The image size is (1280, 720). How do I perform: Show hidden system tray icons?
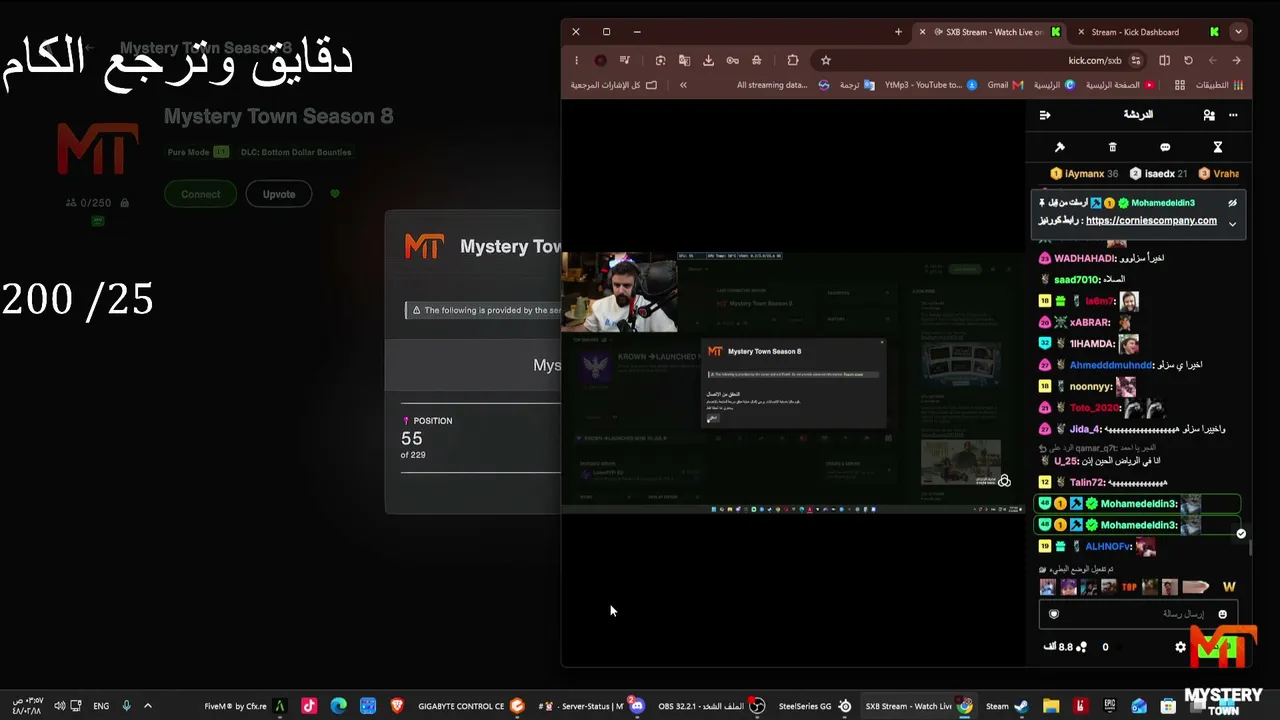(148, 706)
